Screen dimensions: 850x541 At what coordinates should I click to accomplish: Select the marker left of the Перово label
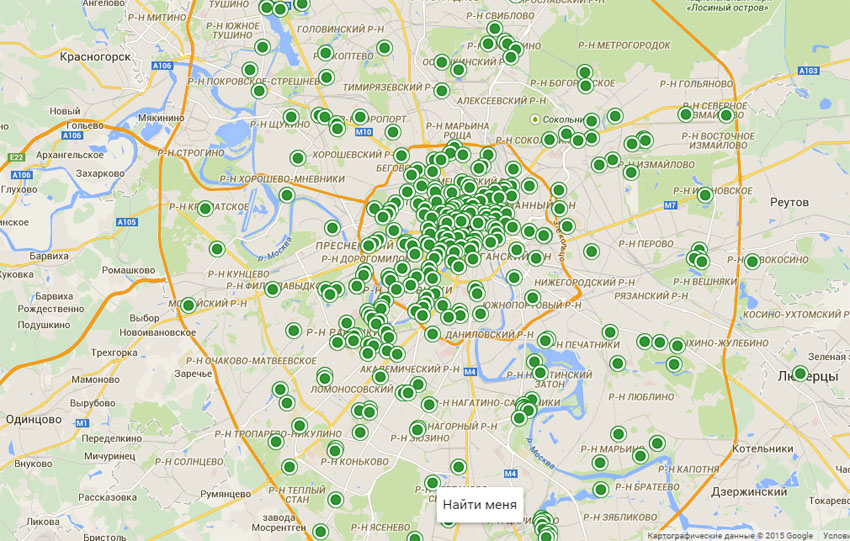[x=591, y=251]
